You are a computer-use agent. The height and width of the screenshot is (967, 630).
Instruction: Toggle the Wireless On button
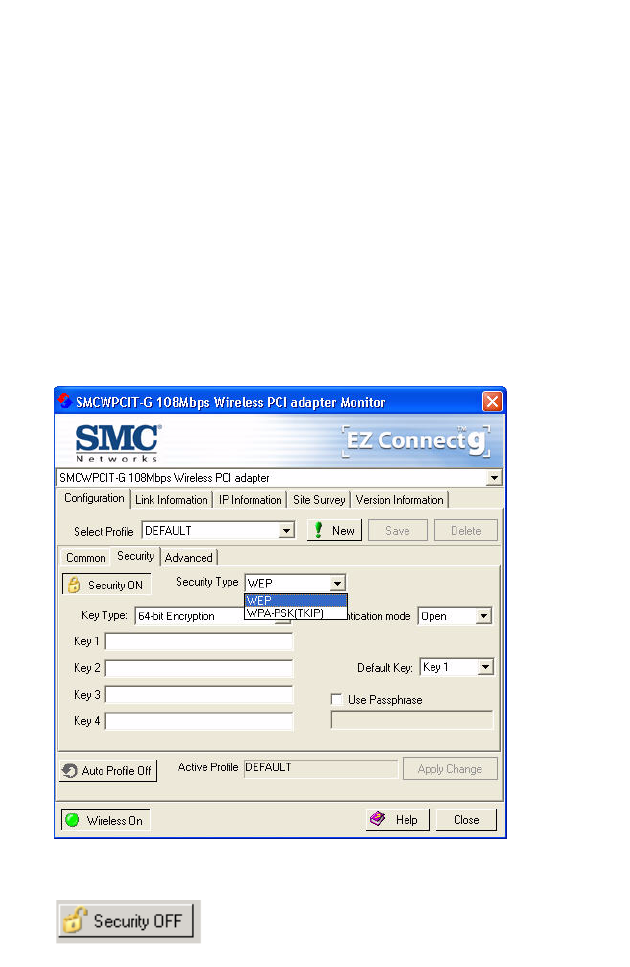105,820
